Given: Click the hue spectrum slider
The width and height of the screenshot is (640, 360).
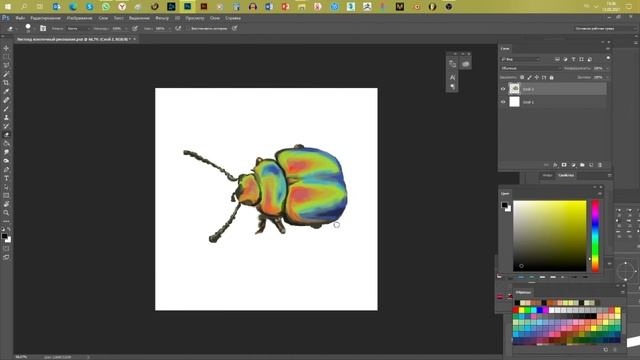Looking at the screenshot, I should 596,236.
